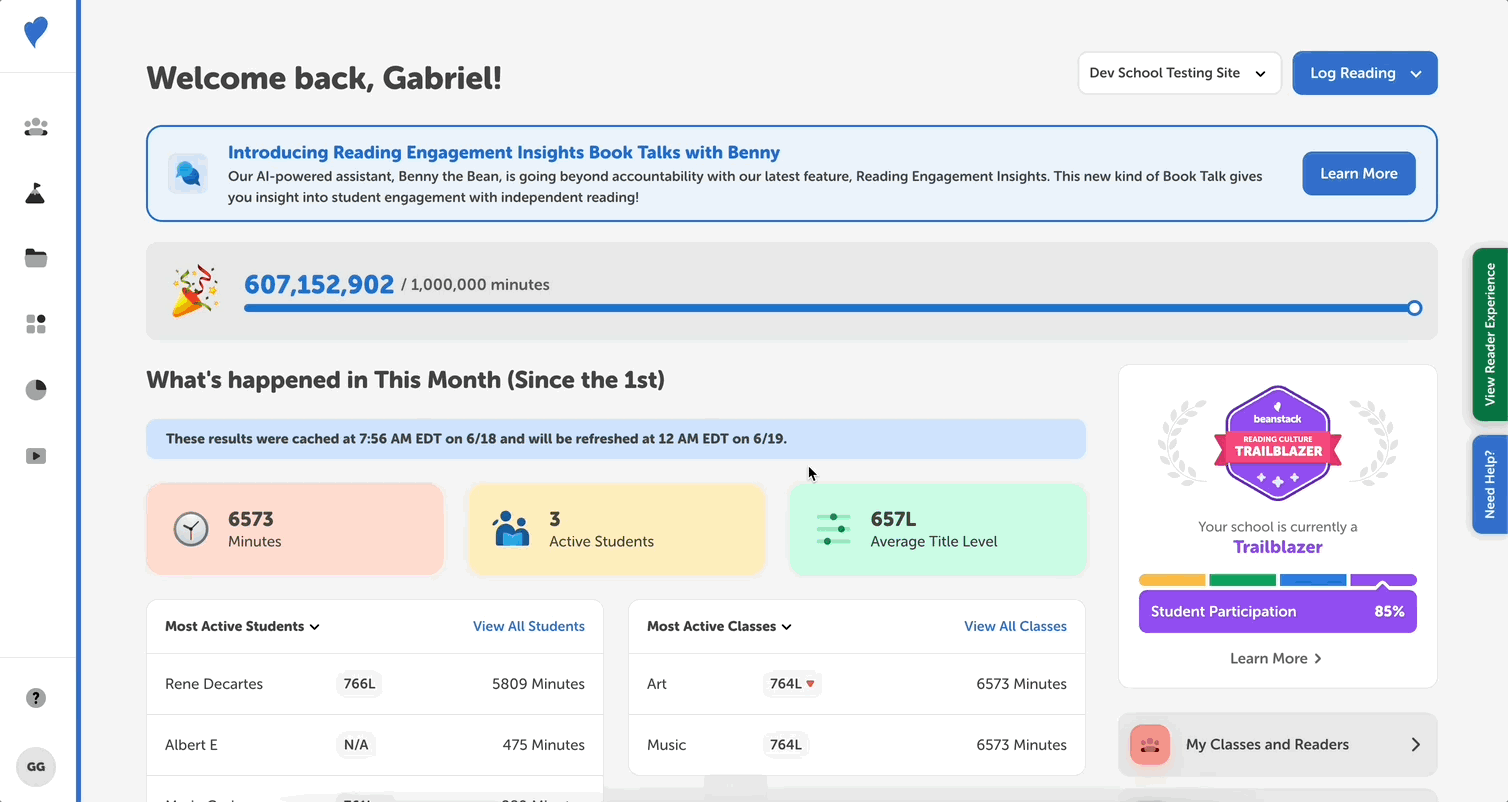Open the dashboard tiles sidebar icon
Viewport: 1508px width, 802px height.
pyautogui.click(x=36, y=324)
